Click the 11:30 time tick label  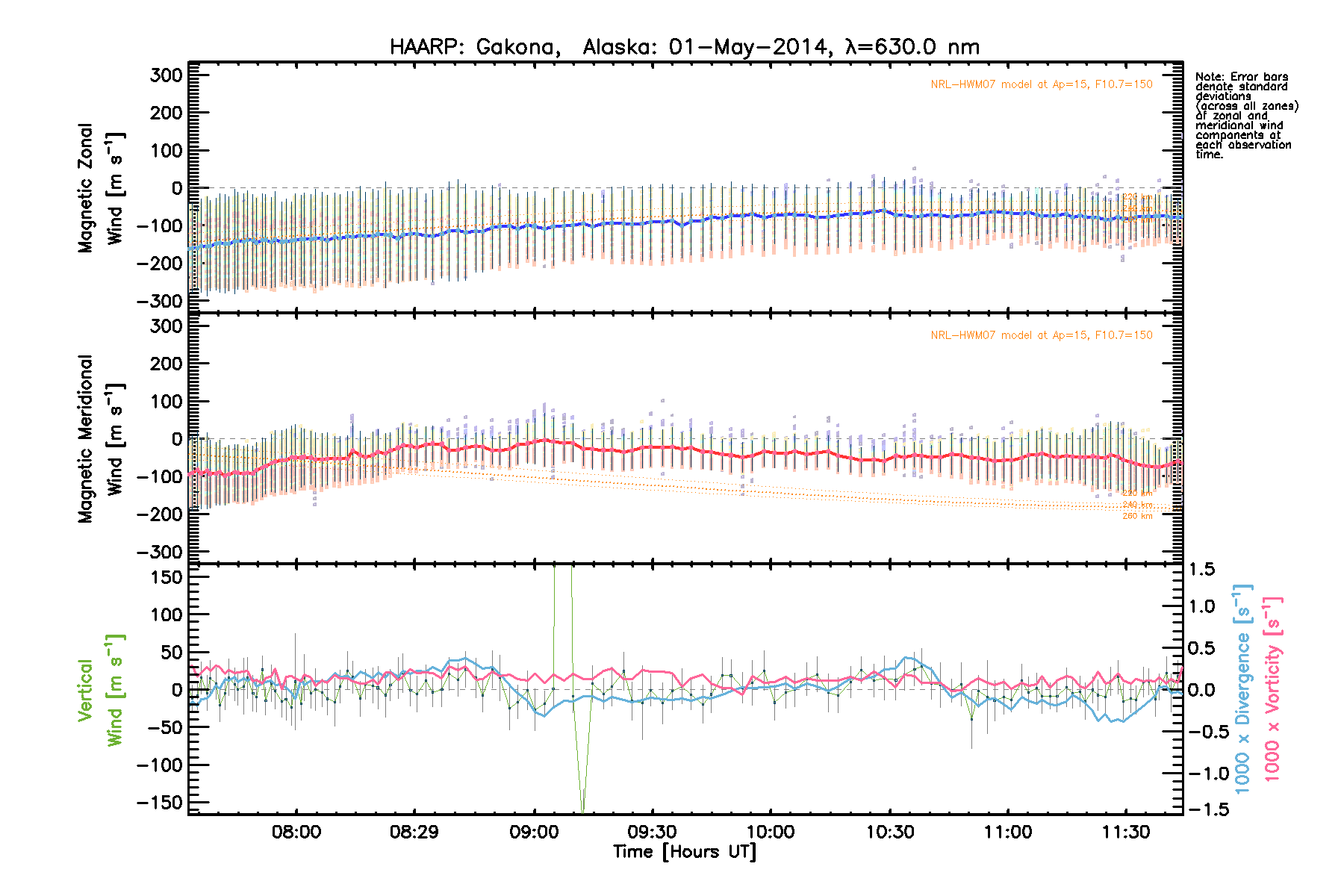1126,832
